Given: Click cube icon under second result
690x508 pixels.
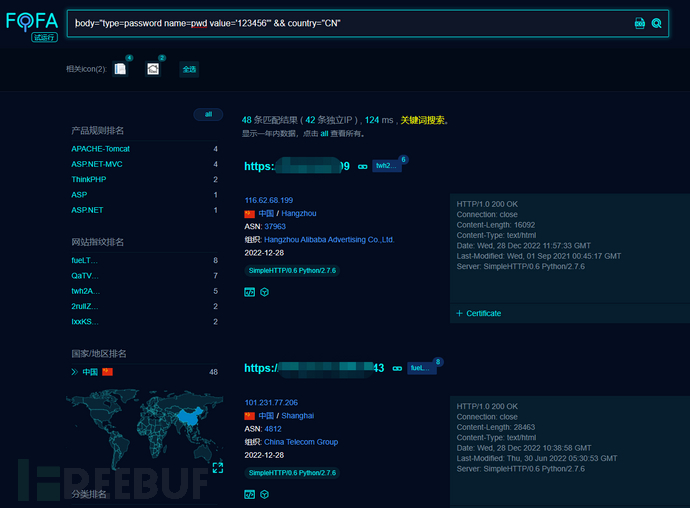Looking at the screenshot, I should 265,494.
